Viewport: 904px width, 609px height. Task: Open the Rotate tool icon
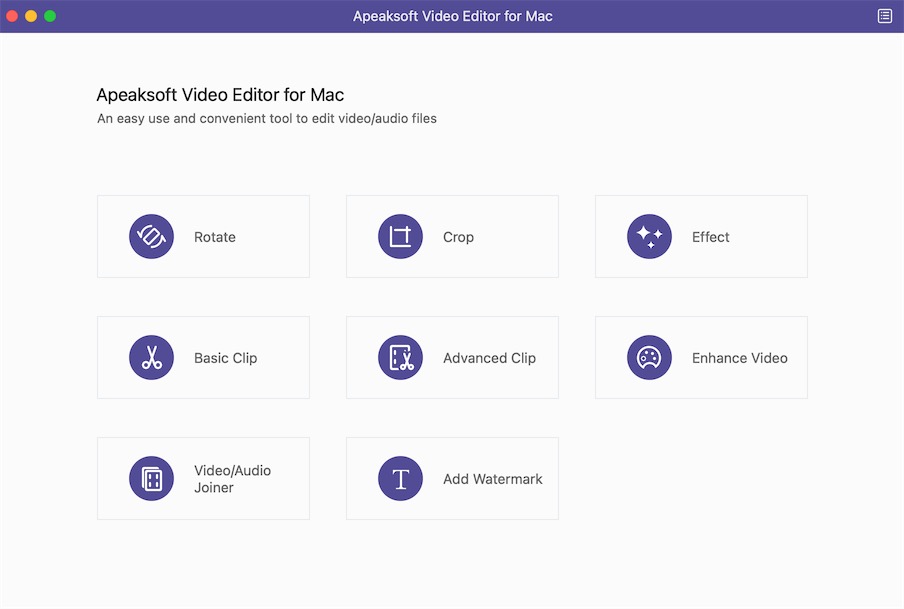point(151,236)
